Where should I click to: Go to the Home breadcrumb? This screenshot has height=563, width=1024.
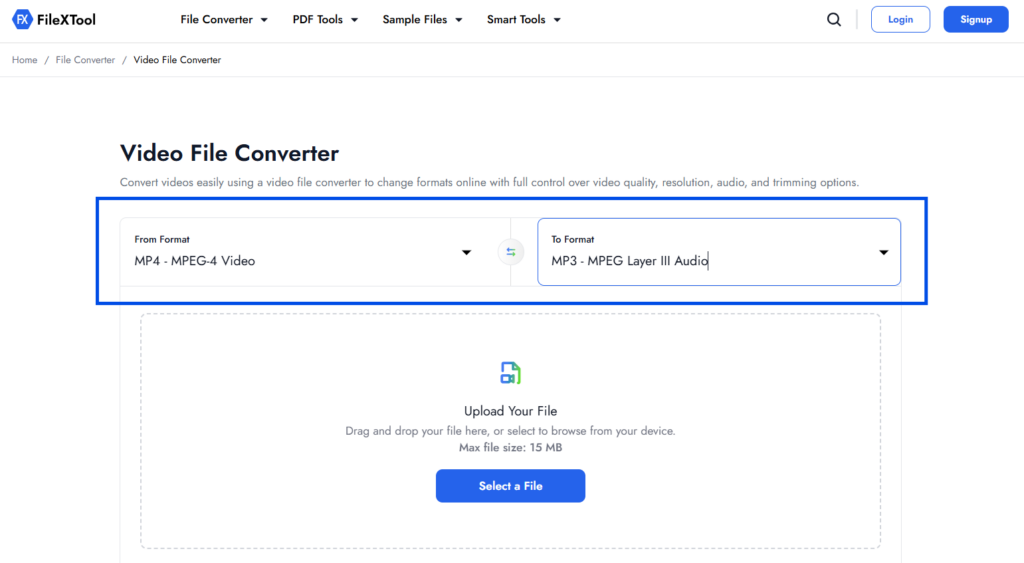[x=25, y=60]
